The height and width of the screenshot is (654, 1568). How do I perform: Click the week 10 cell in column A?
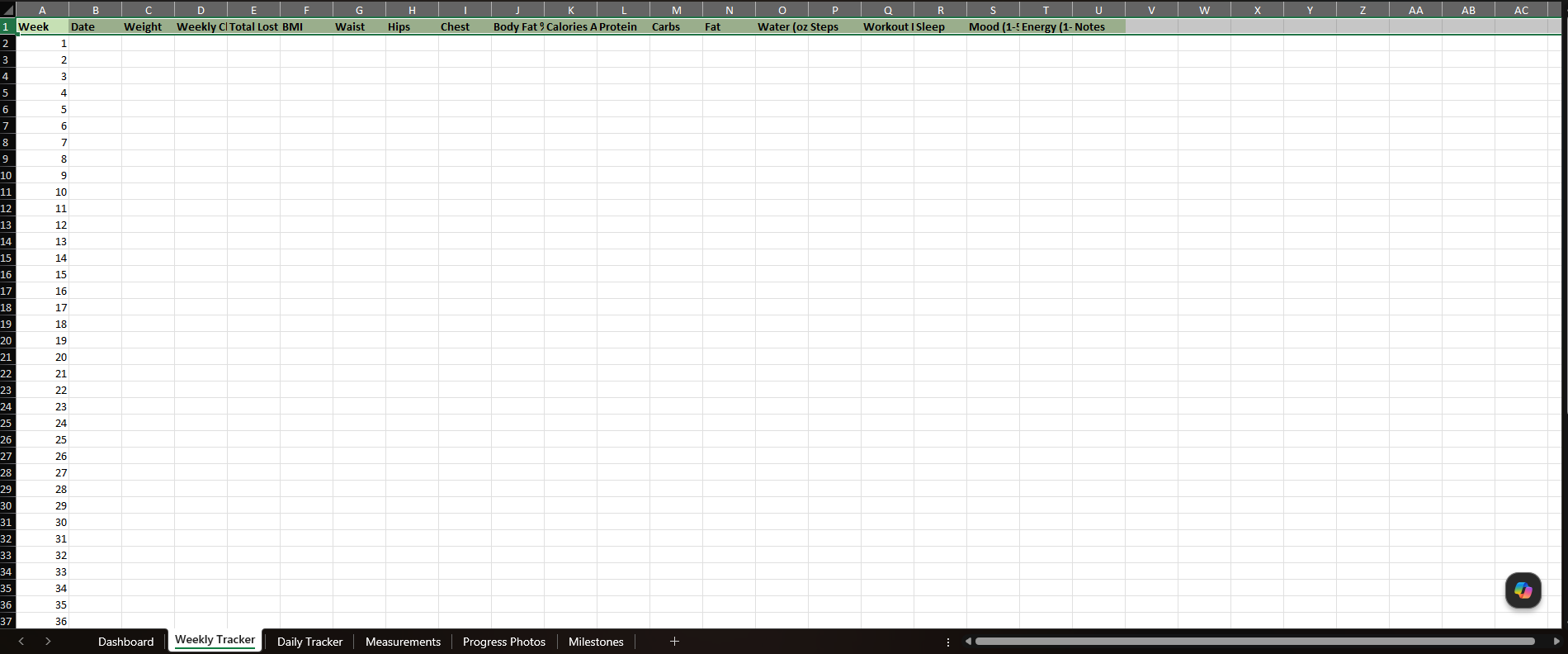(42, 192)
